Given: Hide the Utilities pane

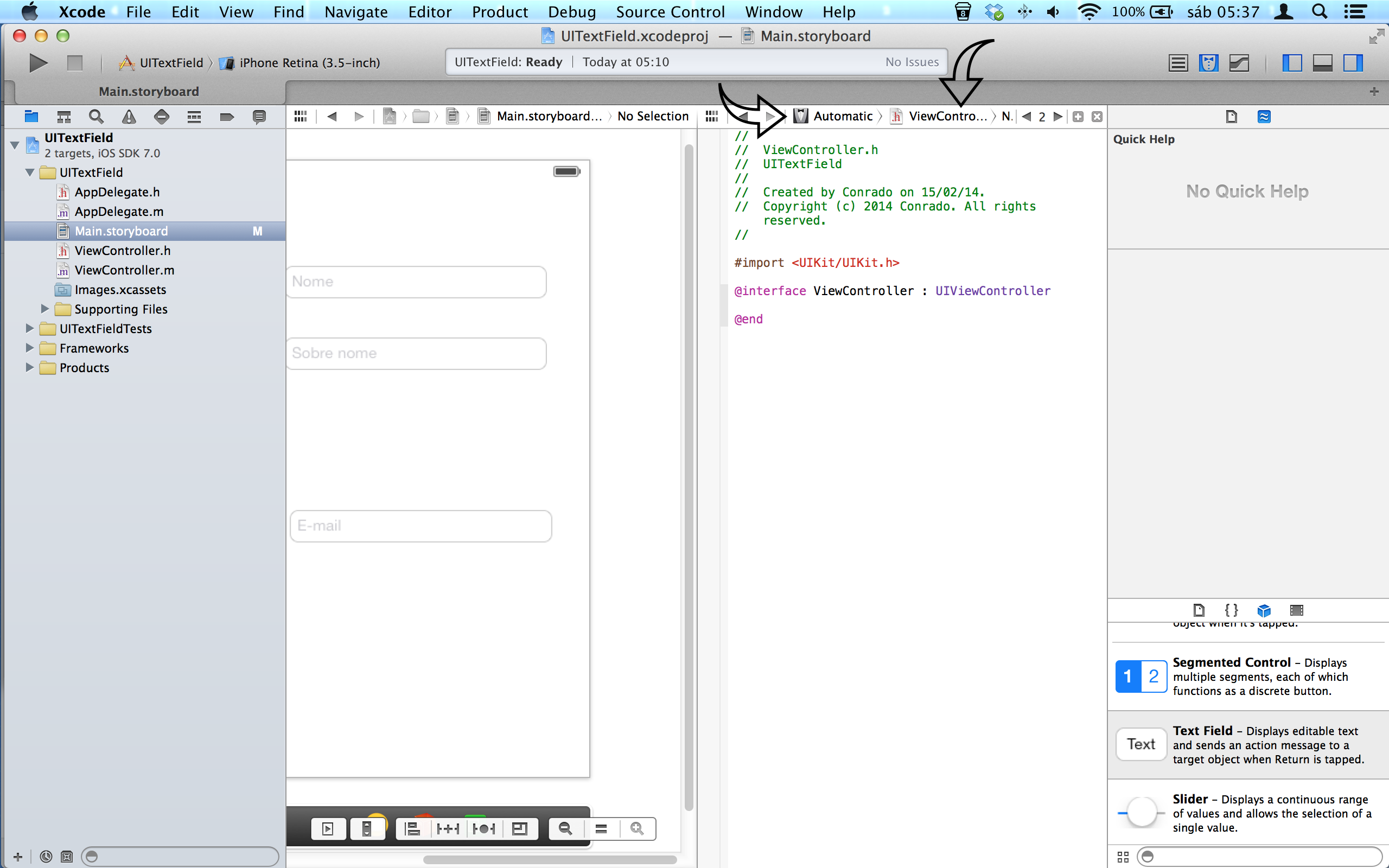Looking at the screenshot, I should click(x=1353, y=62).
